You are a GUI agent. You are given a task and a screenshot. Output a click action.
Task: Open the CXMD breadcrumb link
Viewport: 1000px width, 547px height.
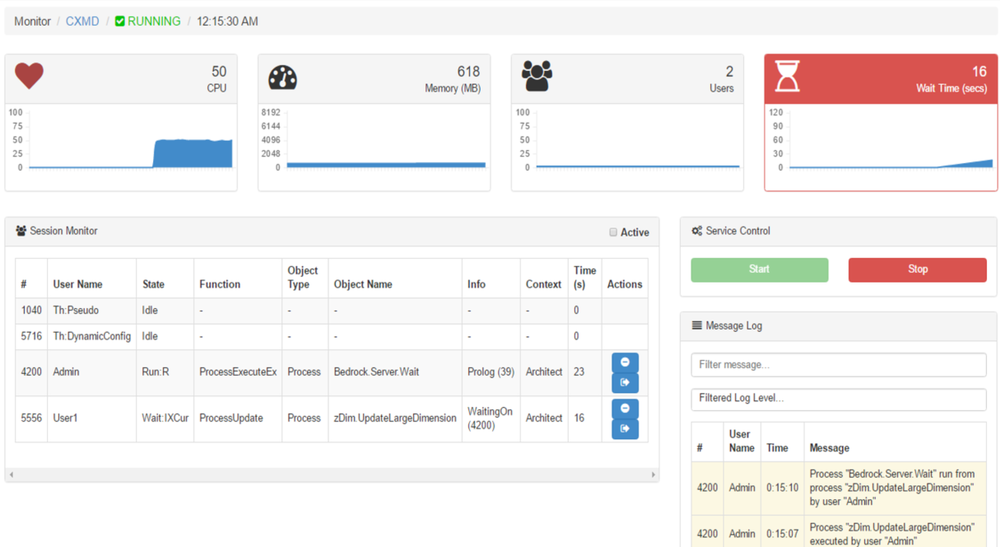tap(82, 21)
